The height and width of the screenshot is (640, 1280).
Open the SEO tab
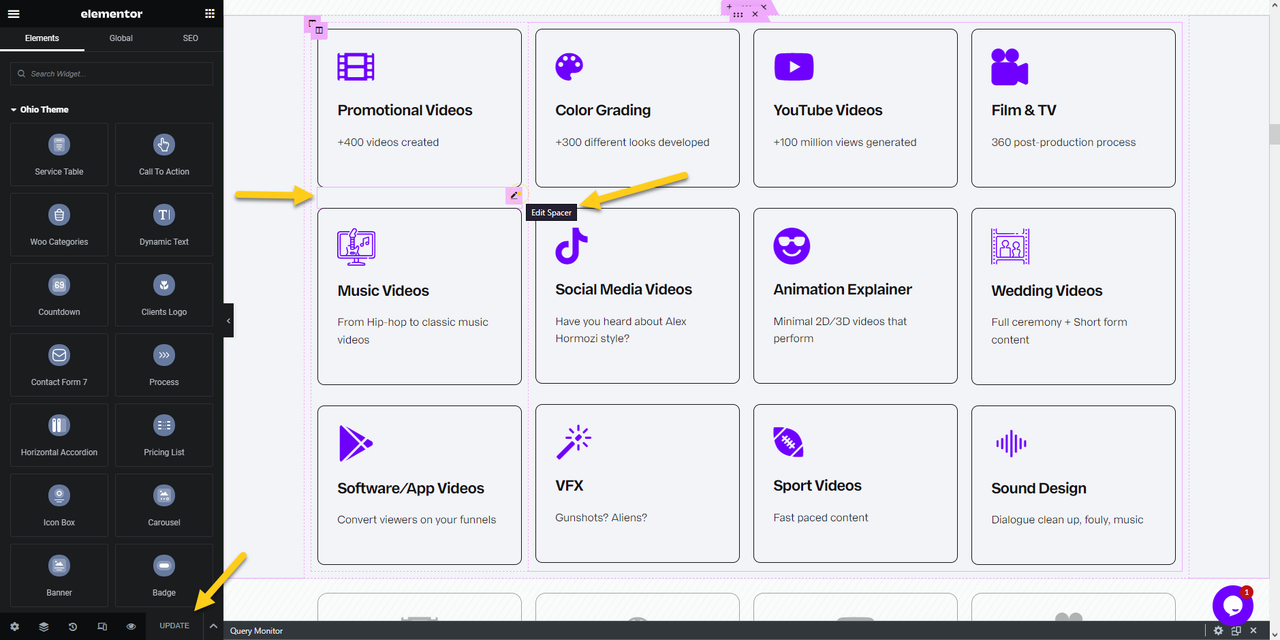click(190, 38)
